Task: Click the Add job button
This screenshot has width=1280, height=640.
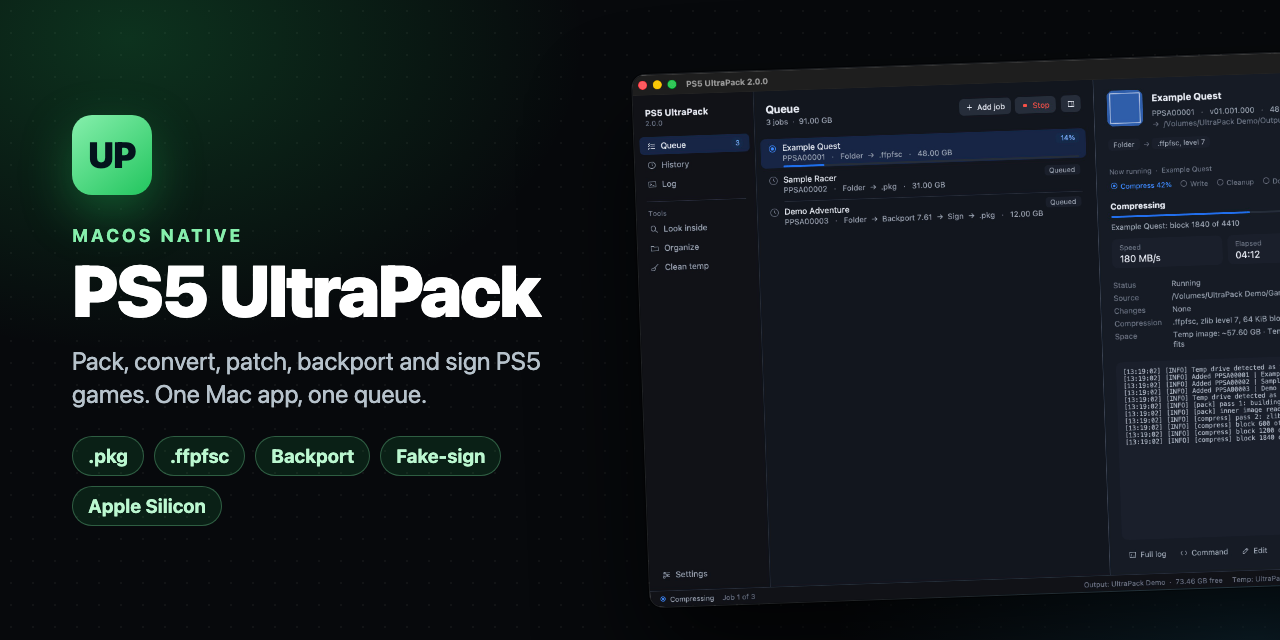Action: click(985, 107)
